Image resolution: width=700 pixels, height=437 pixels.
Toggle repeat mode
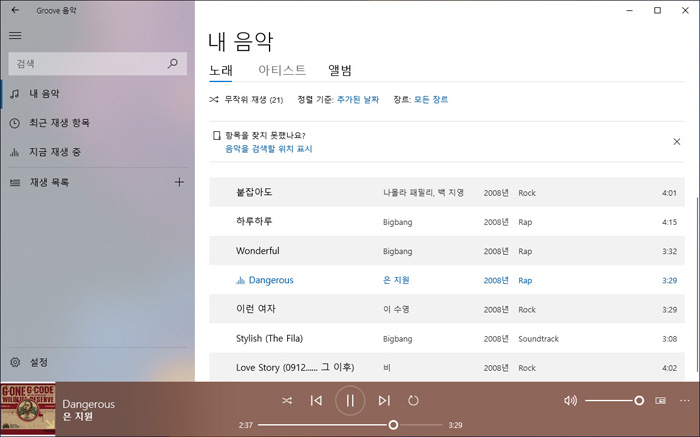pyautogui.click(x=413, y=401)
